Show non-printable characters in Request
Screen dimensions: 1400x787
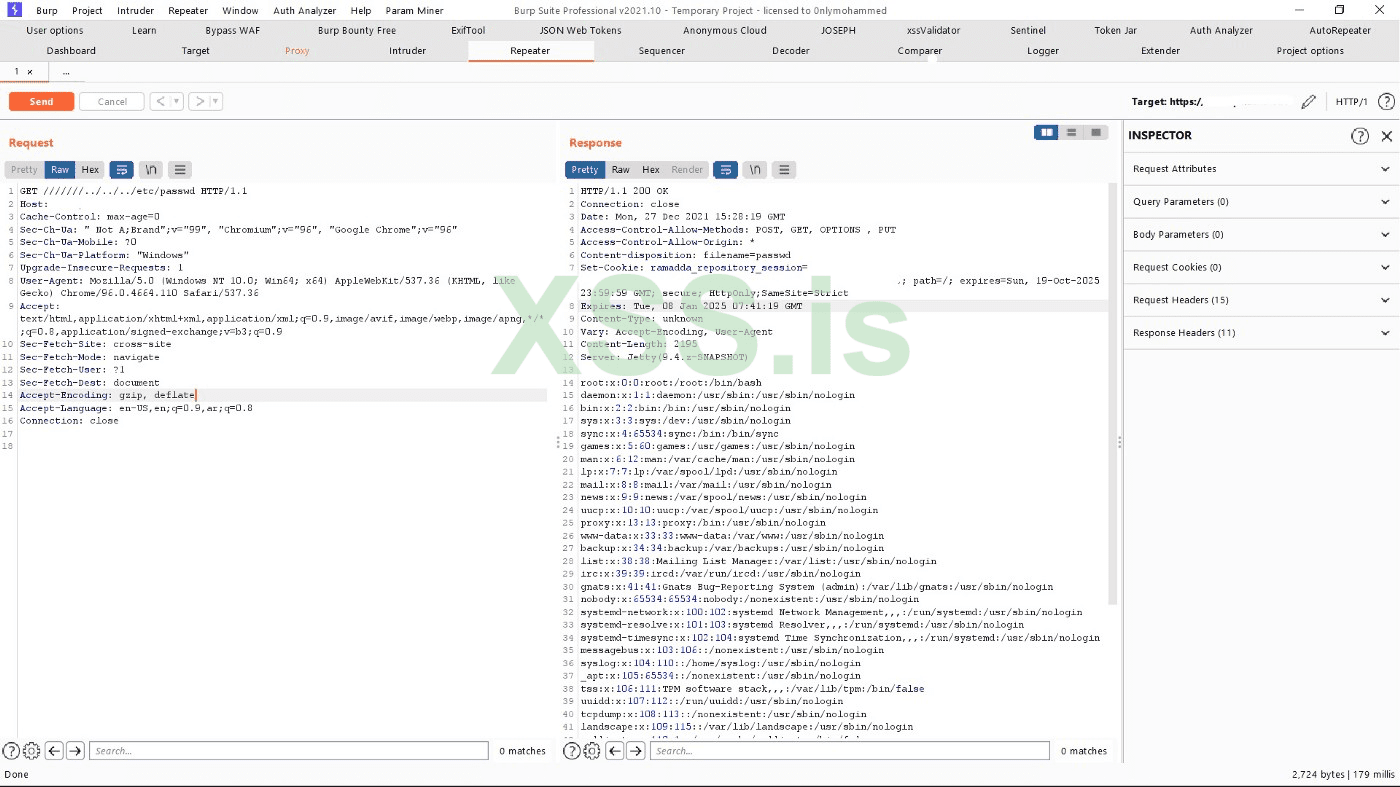pos(150,170)
